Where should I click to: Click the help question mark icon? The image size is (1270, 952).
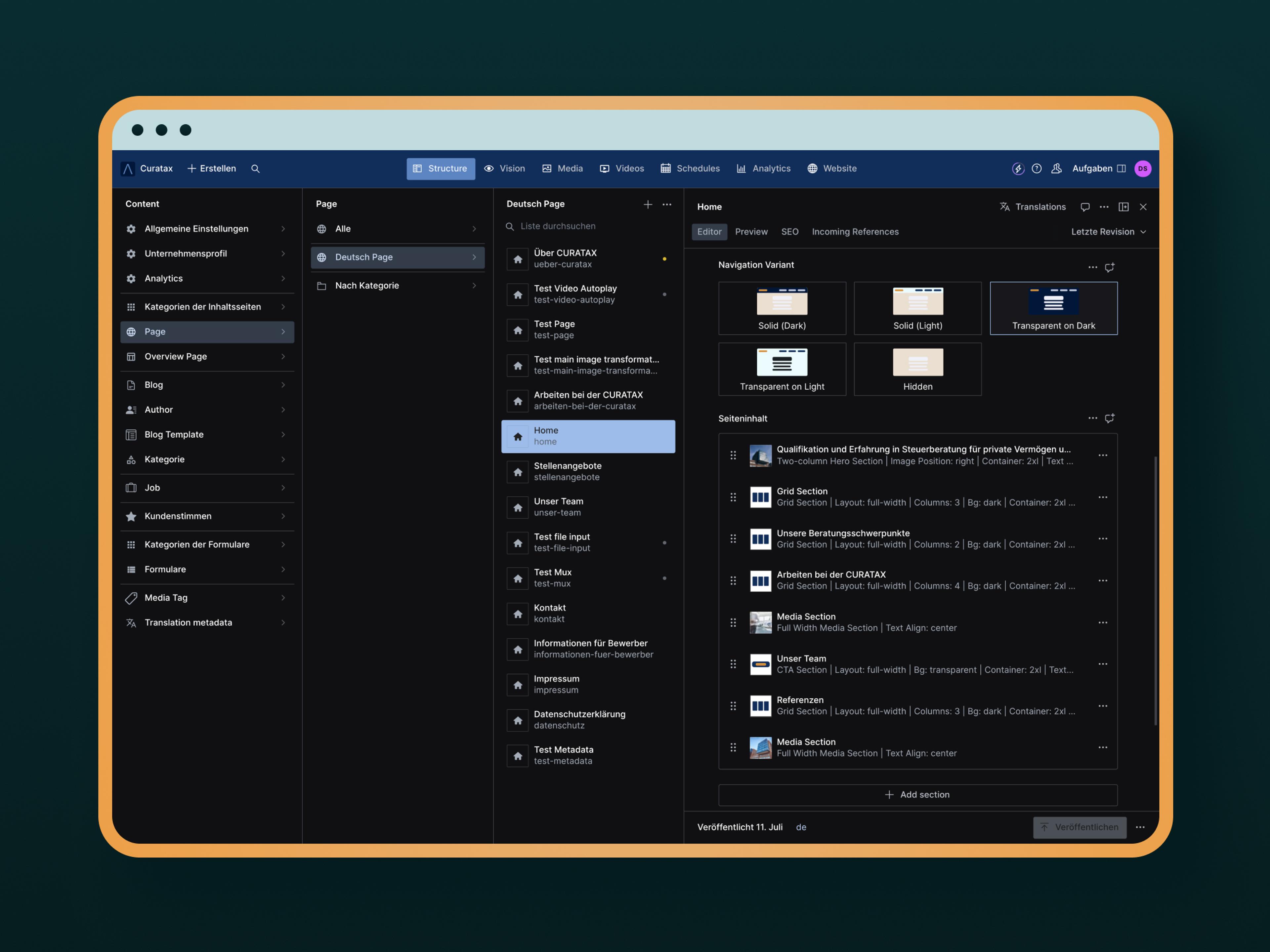point(1036,169)
